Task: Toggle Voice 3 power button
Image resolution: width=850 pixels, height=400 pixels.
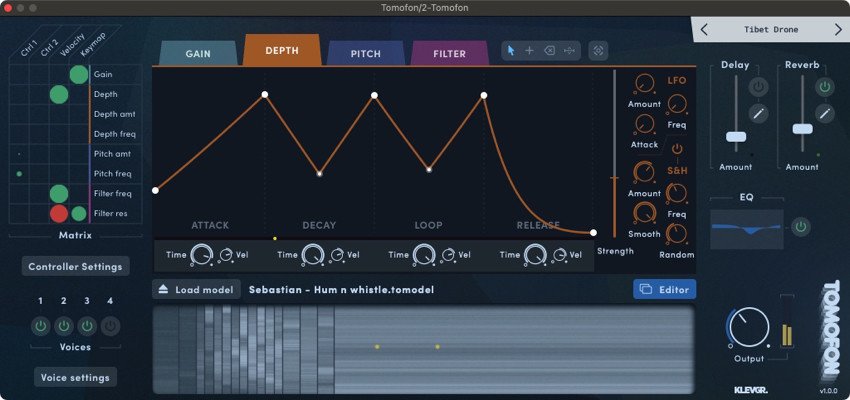Action: pyautogui.click(x=87, y=326)
